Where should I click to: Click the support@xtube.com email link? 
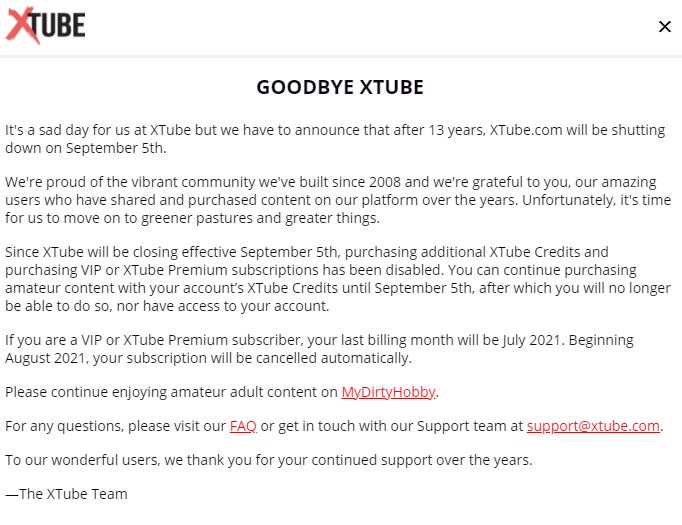click(593, 426)
